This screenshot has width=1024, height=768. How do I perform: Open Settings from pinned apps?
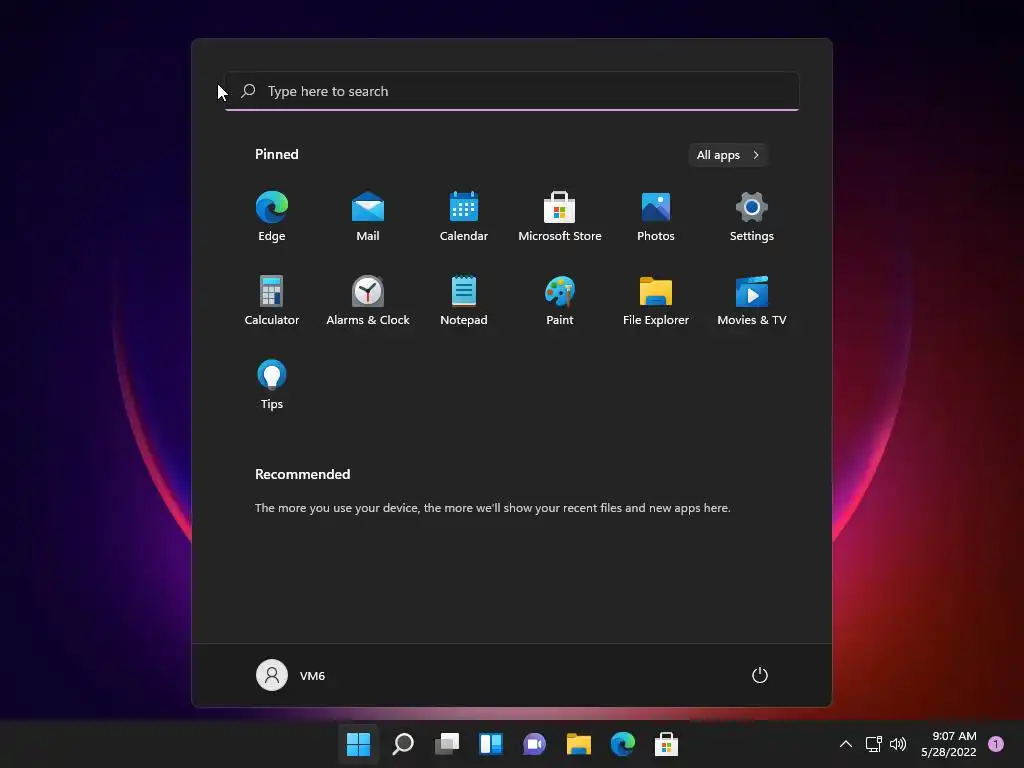tap(752, 216)
